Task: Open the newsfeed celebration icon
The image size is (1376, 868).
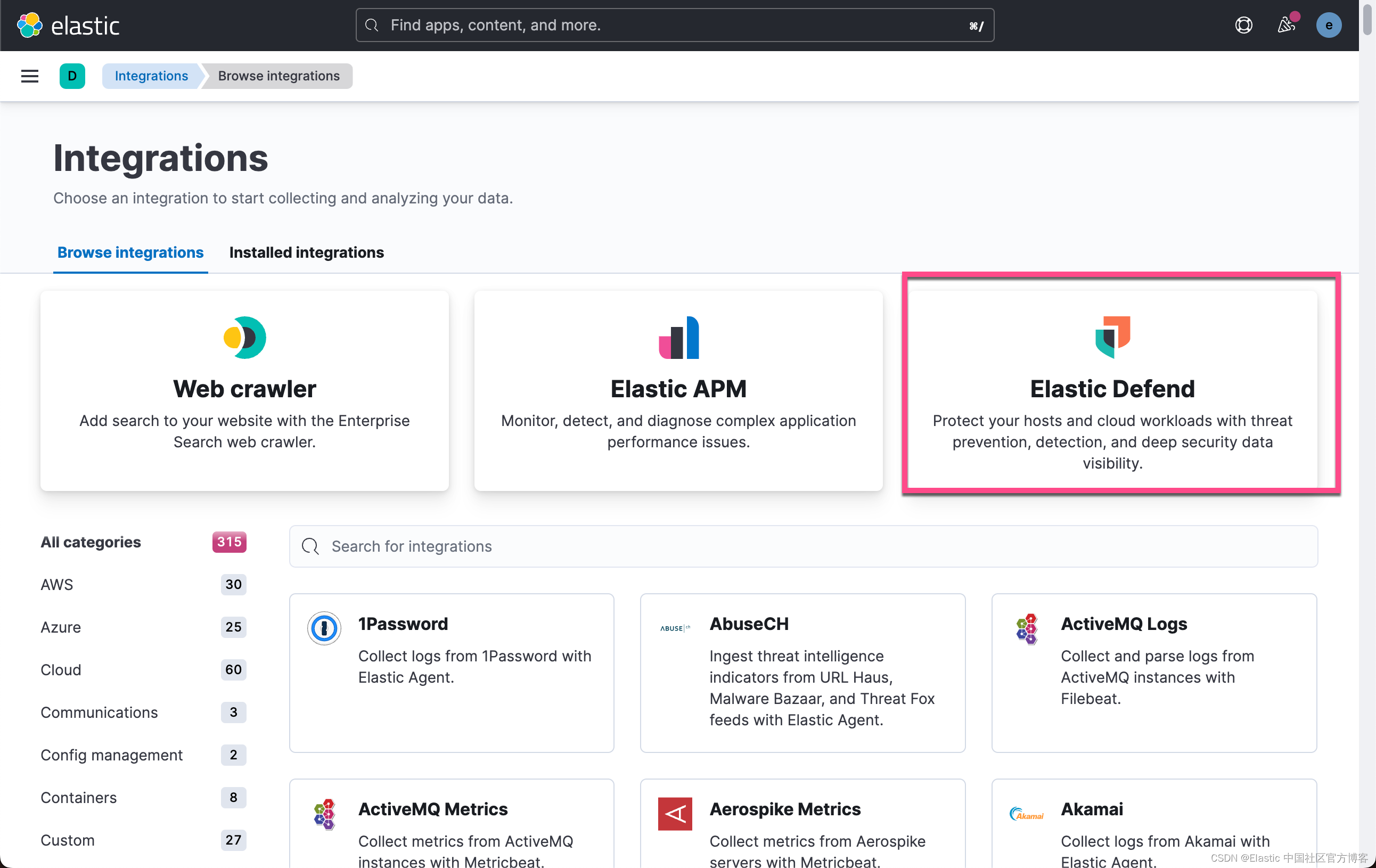Action: click(x=1285, y=25)
